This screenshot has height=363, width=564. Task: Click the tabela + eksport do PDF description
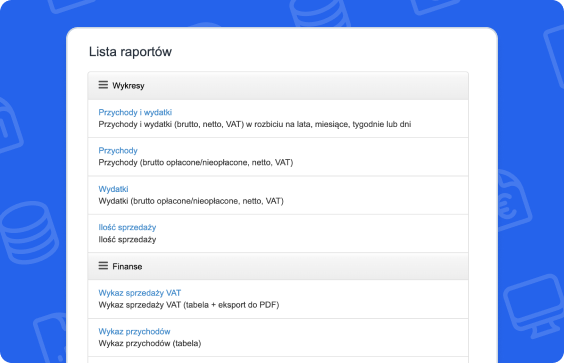click(189, 305)
